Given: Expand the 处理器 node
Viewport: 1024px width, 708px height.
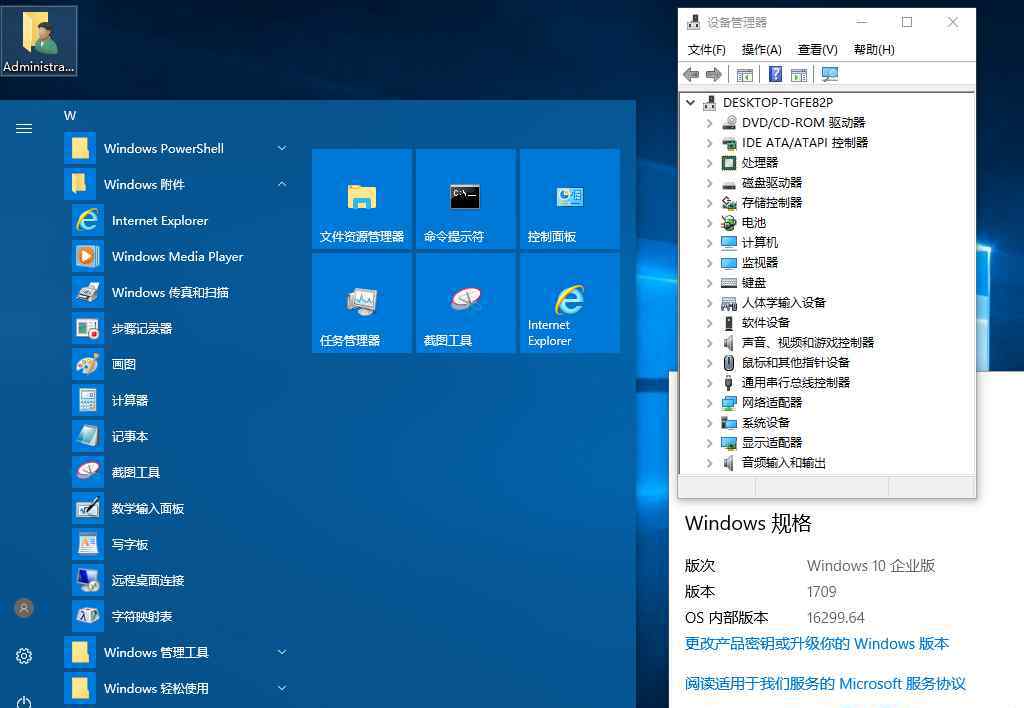Looking at the screenshot, I should tap(709, 163).
